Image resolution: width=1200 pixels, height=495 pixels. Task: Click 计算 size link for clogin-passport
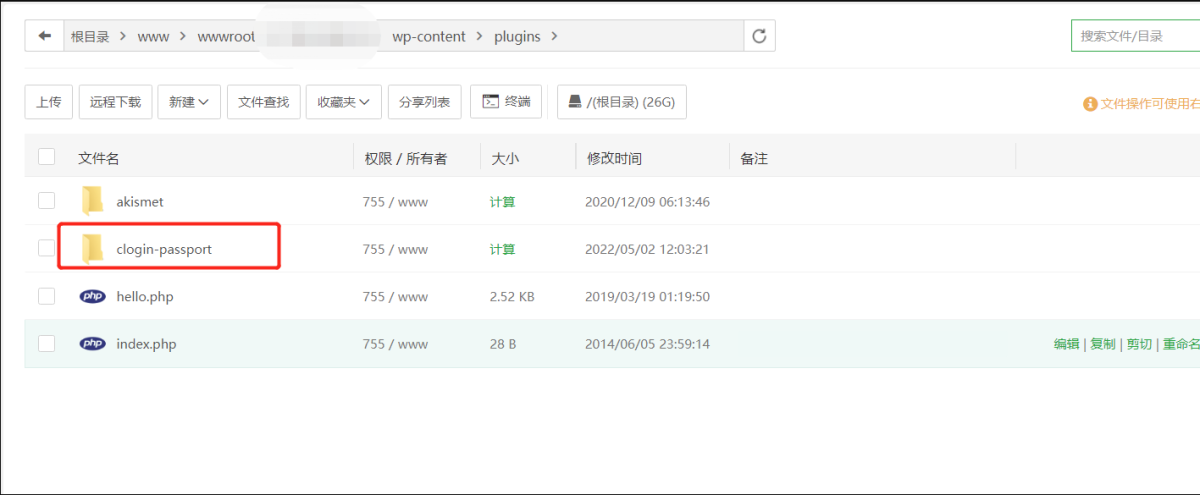pos(502,249)
